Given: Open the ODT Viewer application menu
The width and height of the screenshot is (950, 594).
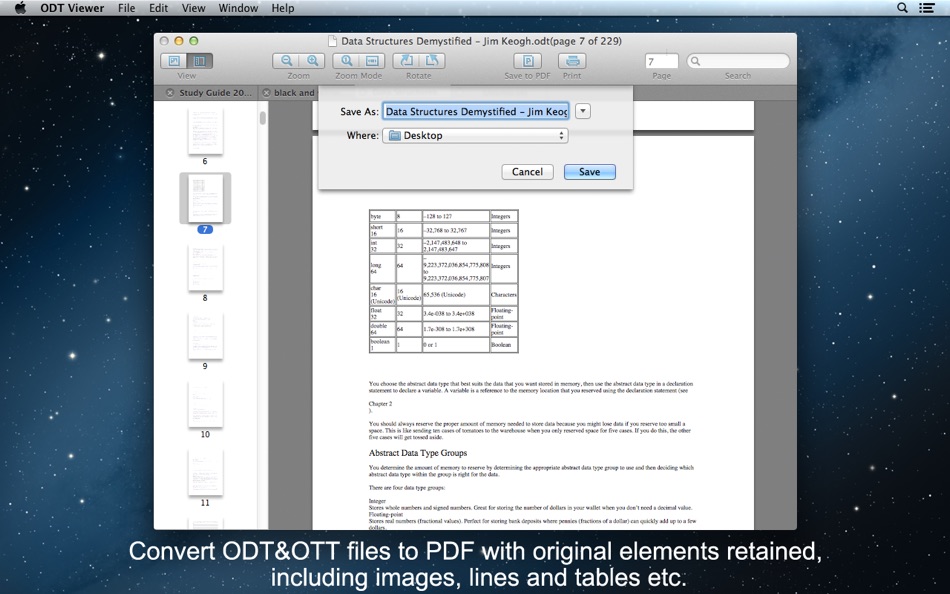Looking at the screenshot, I should [x=72, y=8].
